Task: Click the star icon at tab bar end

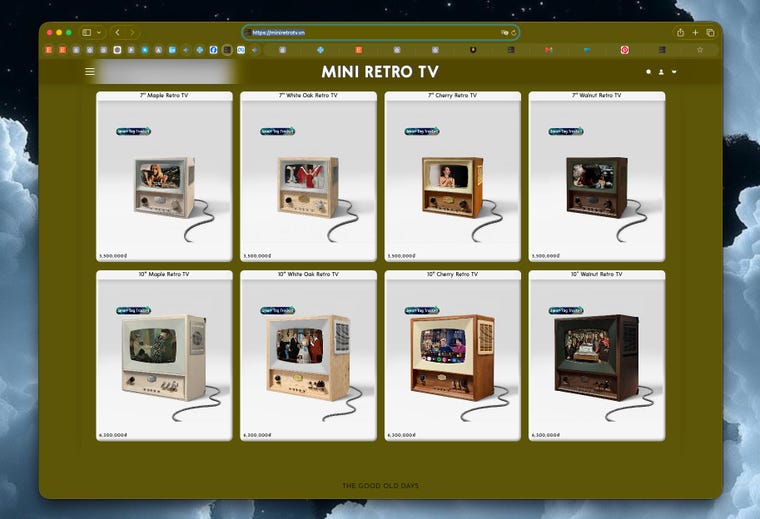Action: [x=700, y=50]
